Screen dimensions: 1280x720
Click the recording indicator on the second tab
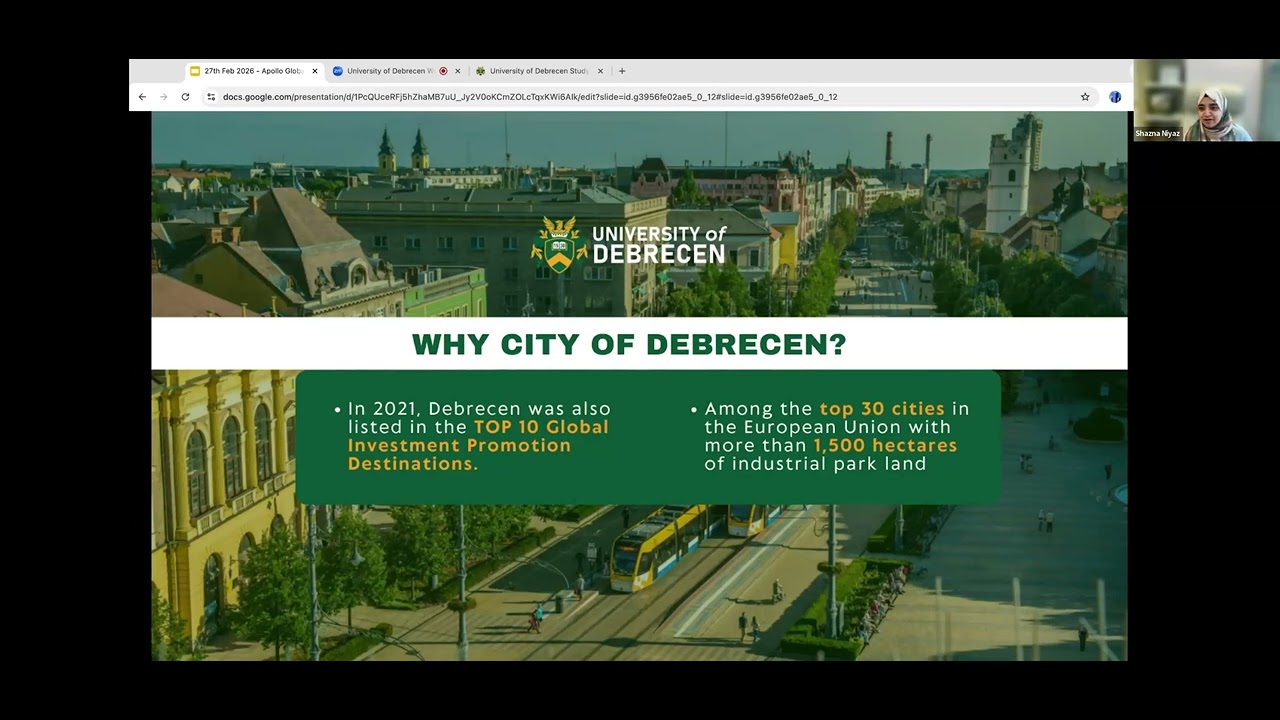click(443, 71)
